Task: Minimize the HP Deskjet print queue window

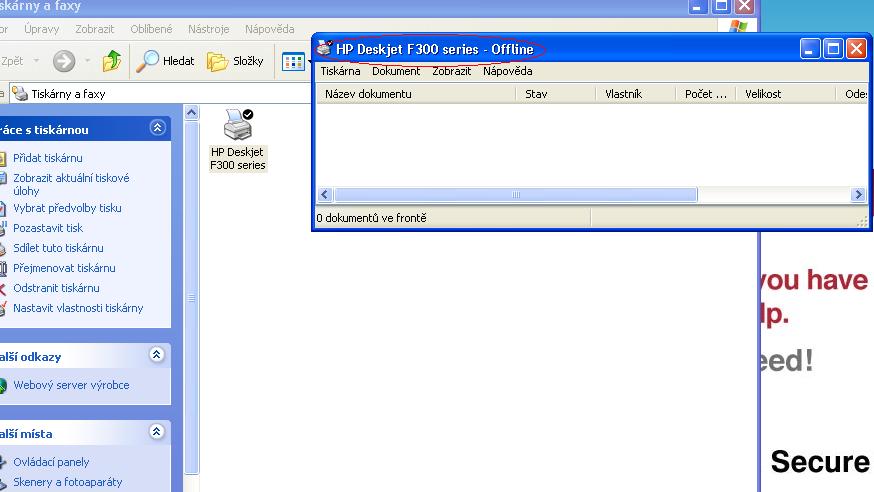Action: [x=810, y=49]
